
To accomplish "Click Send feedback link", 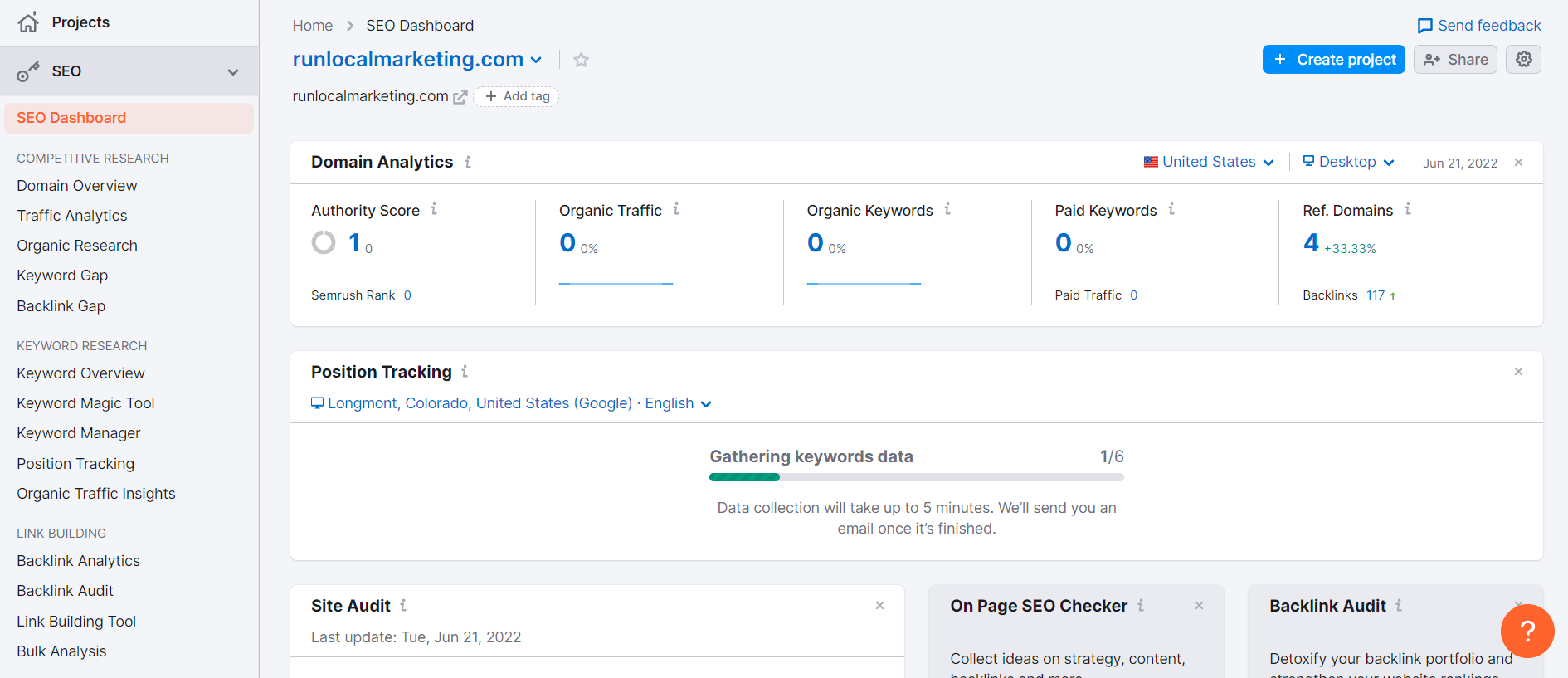I will pos(1479,26).
